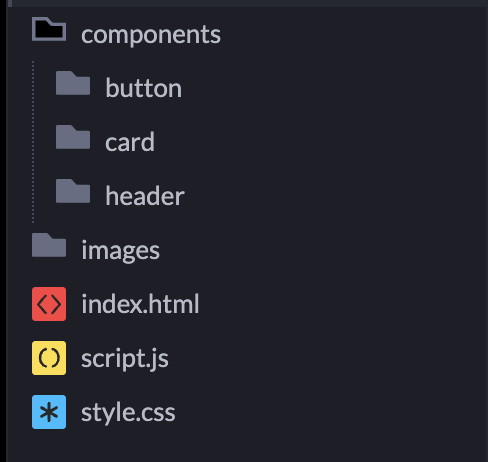
Task: Click the top bar above components
Action: (247, 3)
